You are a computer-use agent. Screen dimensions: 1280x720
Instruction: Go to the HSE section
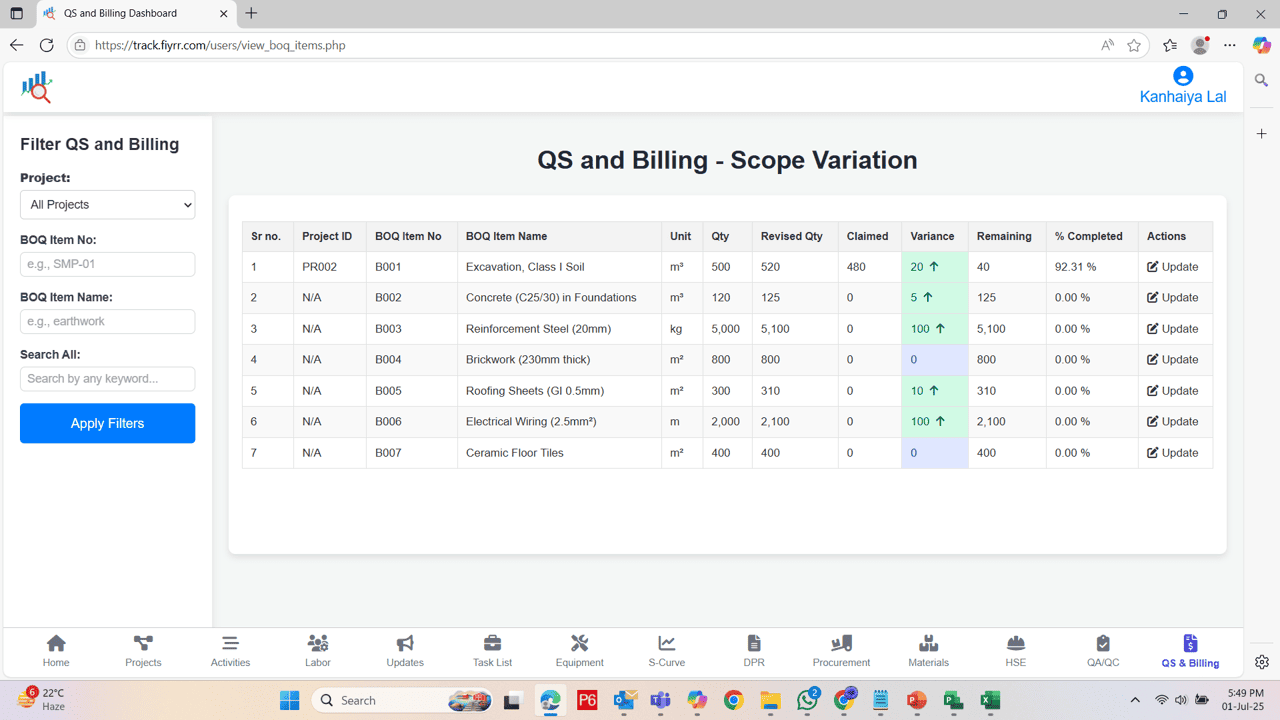click(x=1015, y=650)
